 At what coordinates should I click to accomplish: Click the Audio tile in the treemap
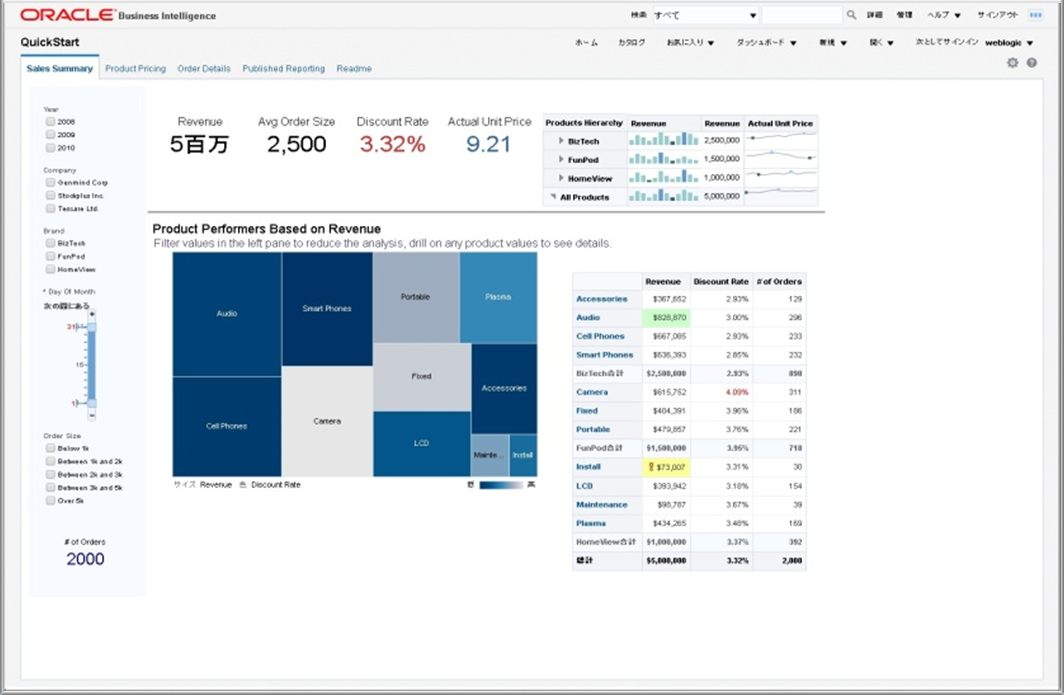pyautogui.click(x=227, y=314)
